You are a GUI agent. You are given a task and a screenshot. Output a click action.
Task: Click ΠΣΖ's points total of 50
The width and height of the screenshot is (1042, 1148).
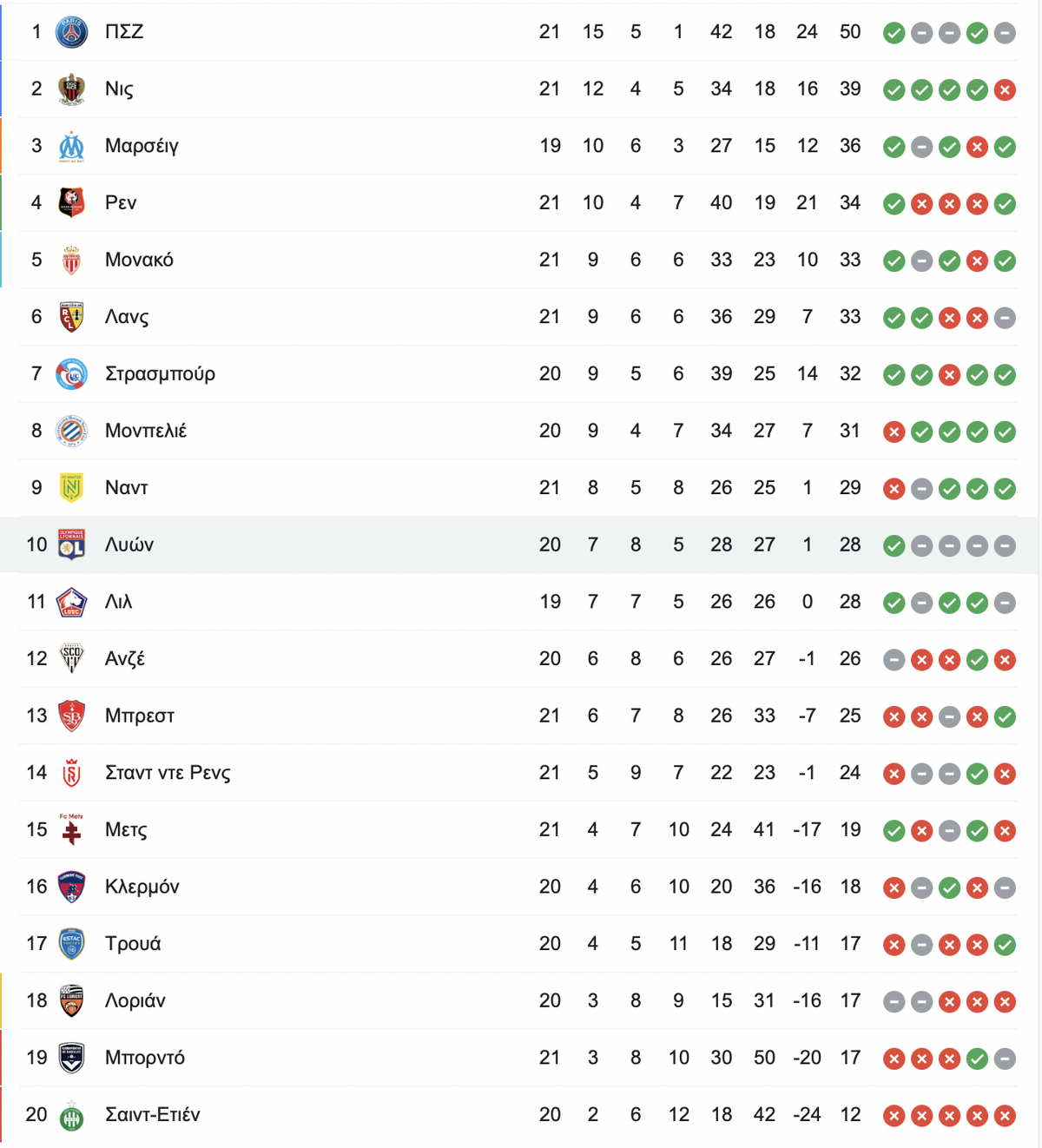click(x=850, y=32)
